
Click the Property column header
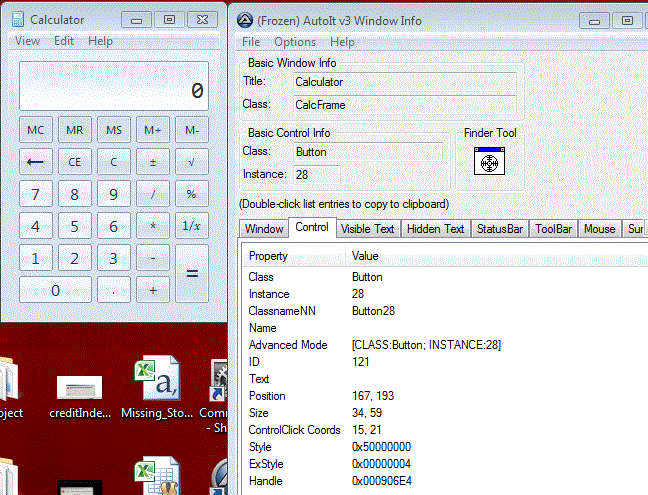293,256
